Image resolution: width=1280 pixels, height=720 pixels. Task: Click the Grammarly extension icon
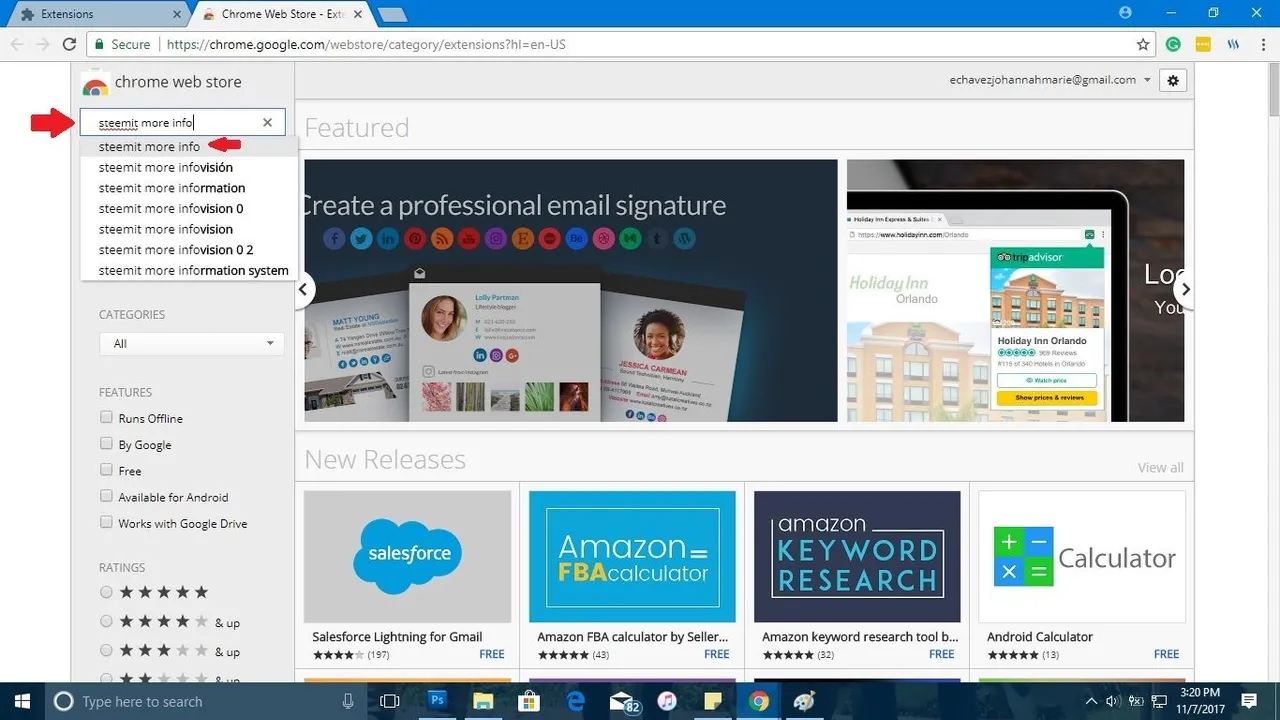click(1174, 44)
